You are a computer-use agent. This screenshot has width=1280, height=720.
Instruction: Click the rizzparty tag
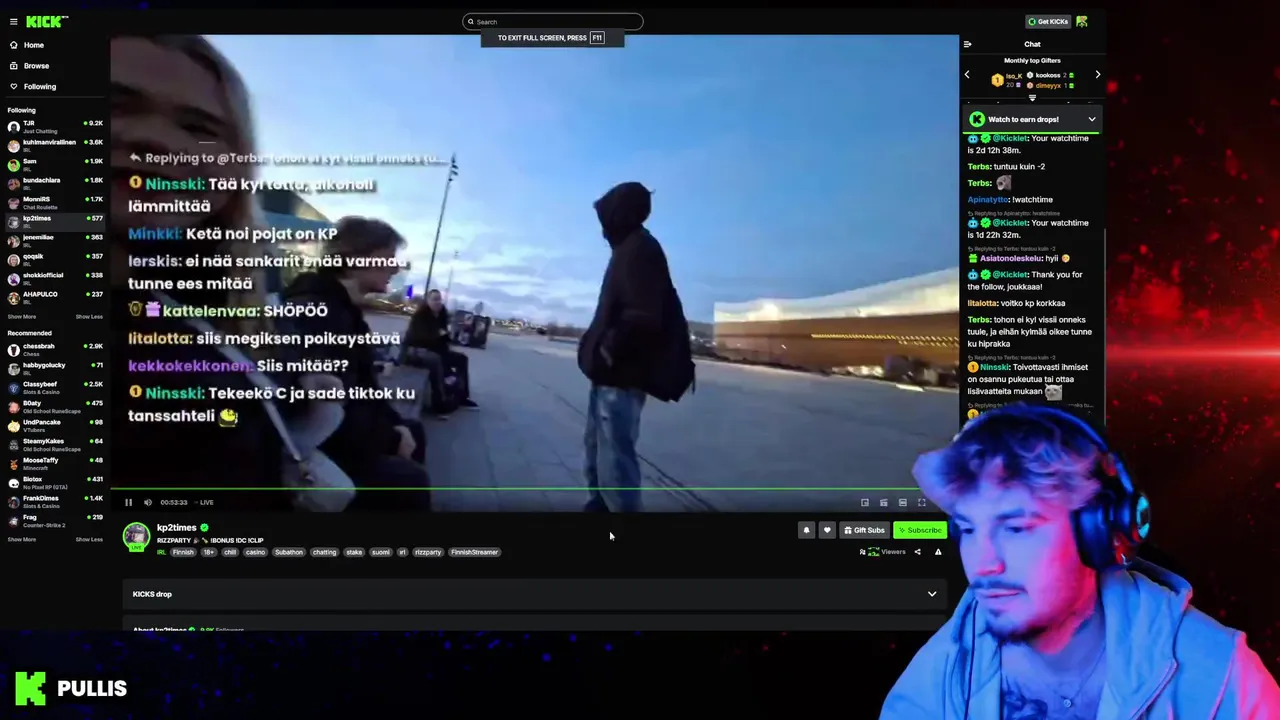[x=428, y=552]
